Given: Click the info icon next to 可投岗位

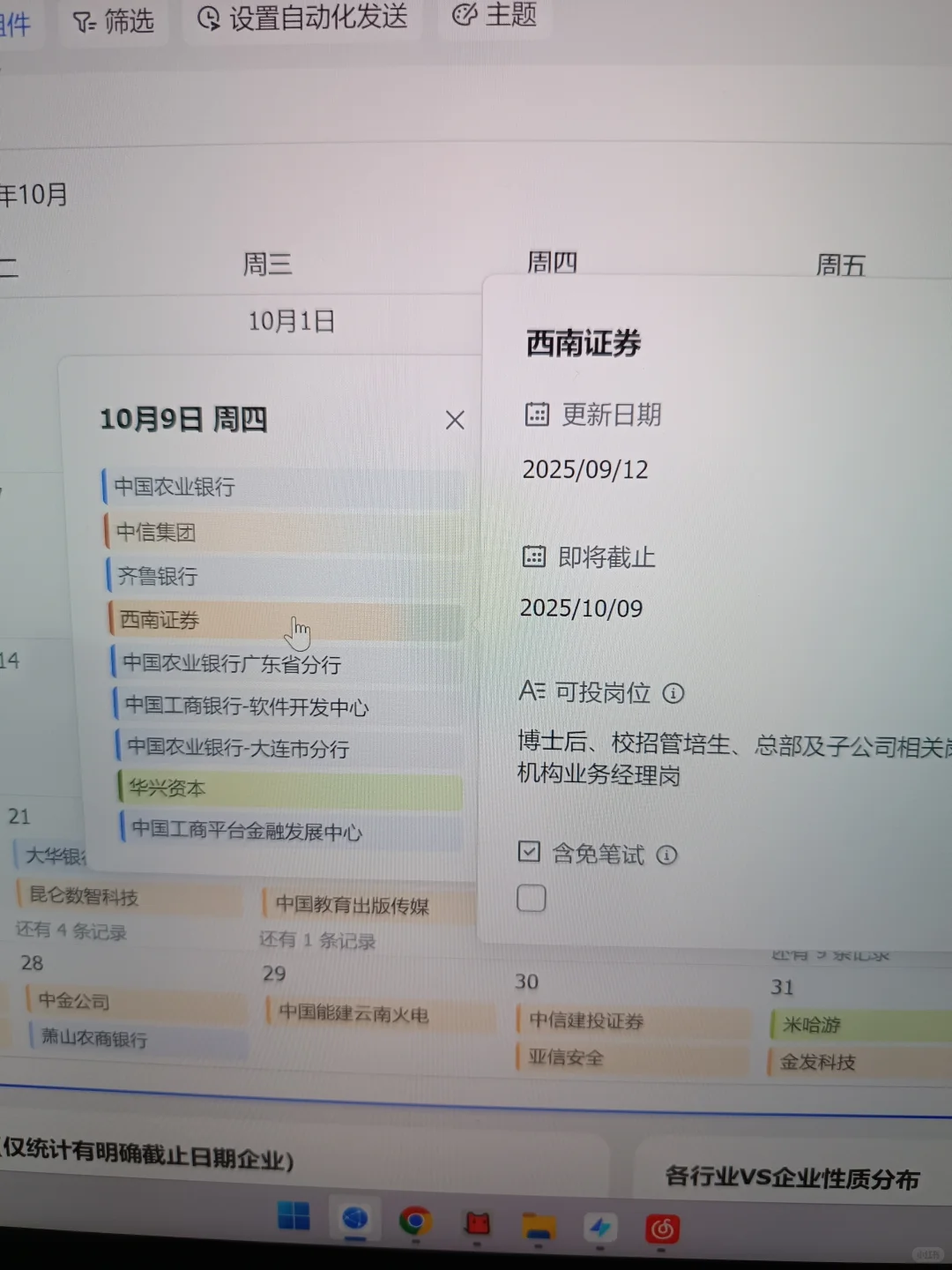Looking at the screenshot, I should coord(673,693).
